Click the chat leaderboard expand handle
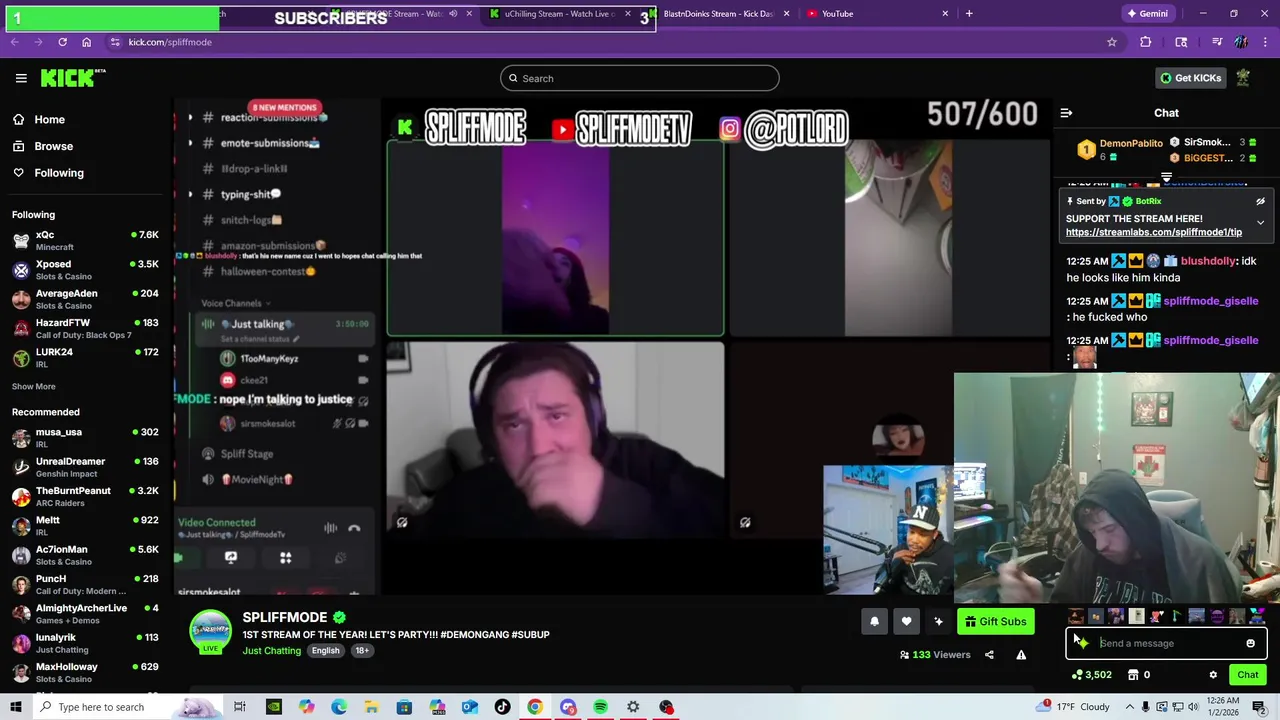This screenshot has width=1280, height=720. (x=1166, y=178)
